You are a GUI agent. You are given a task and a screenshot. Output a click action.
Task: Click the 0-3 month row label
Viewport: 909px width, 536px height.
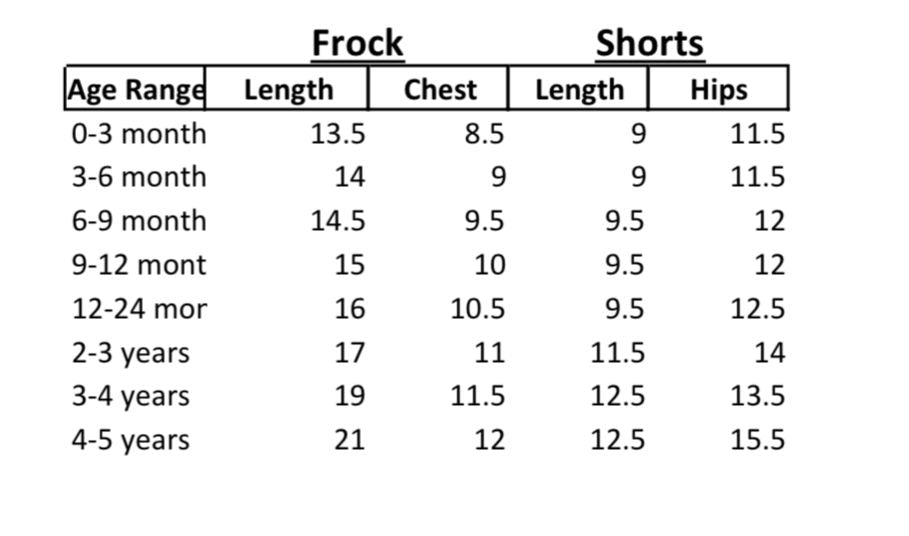tap(139, 134)
